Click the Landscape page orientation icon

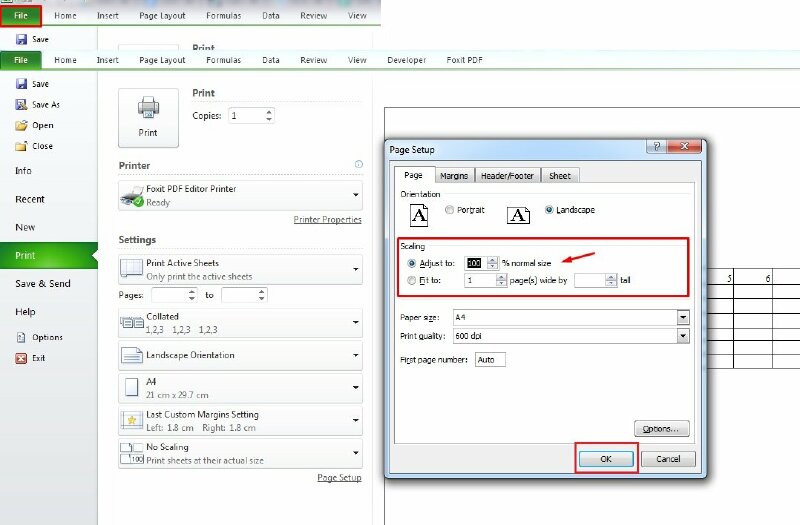(x=518, y=215)
